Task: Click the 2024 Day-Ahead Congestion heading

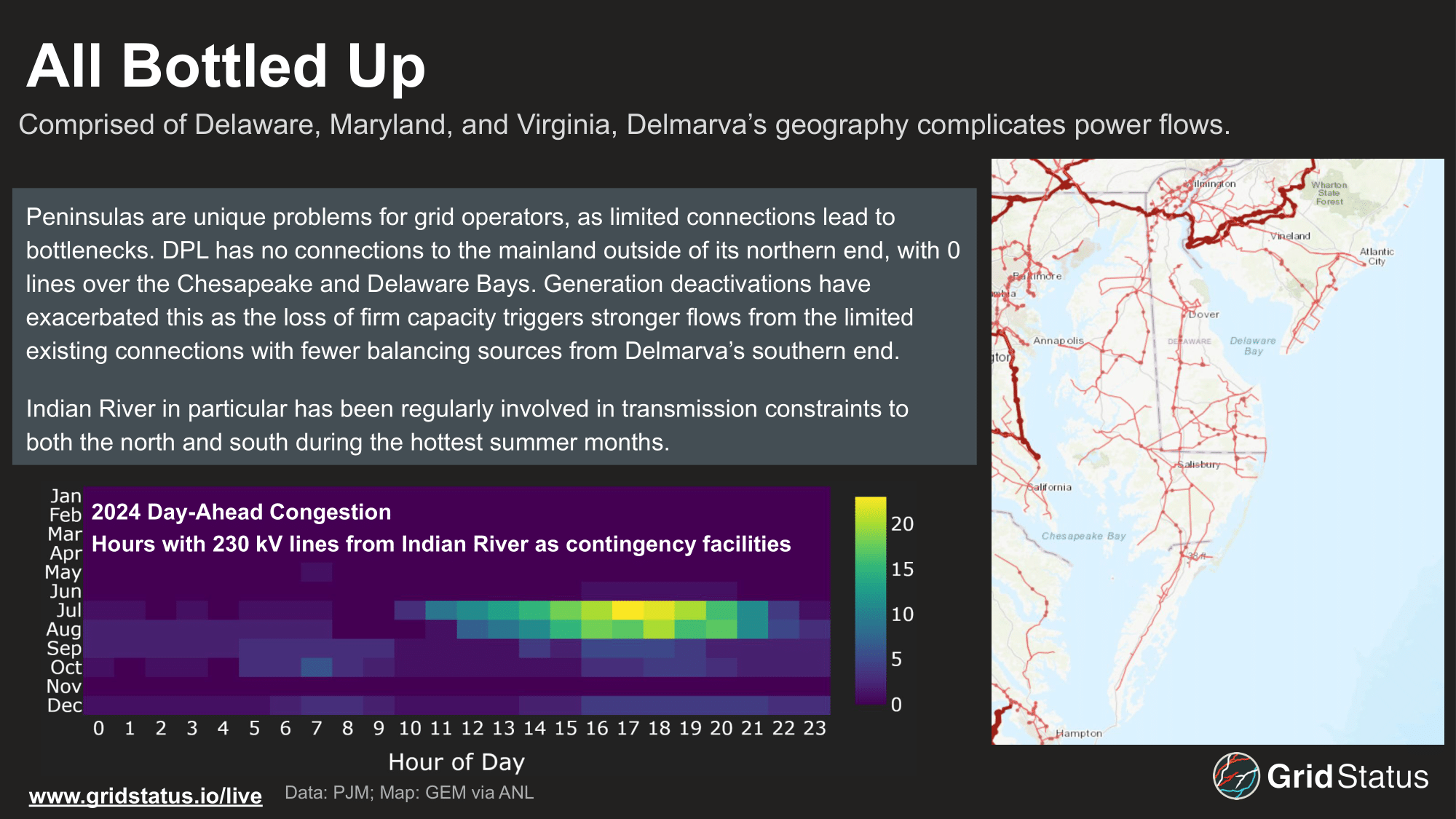Action: [x=241, y=512]
